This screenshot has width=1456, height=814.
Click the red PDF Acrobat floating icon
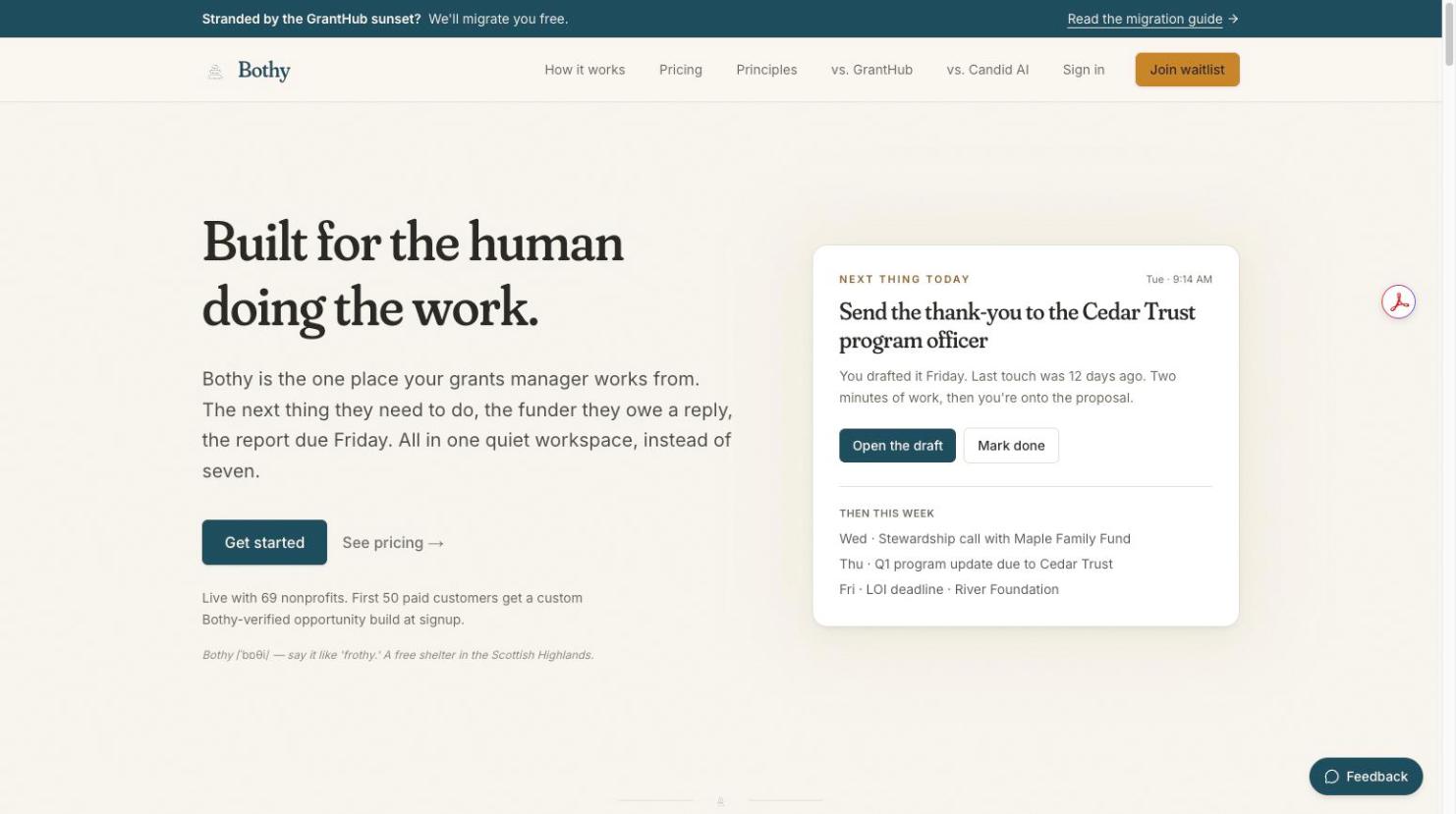point(1398,302)
